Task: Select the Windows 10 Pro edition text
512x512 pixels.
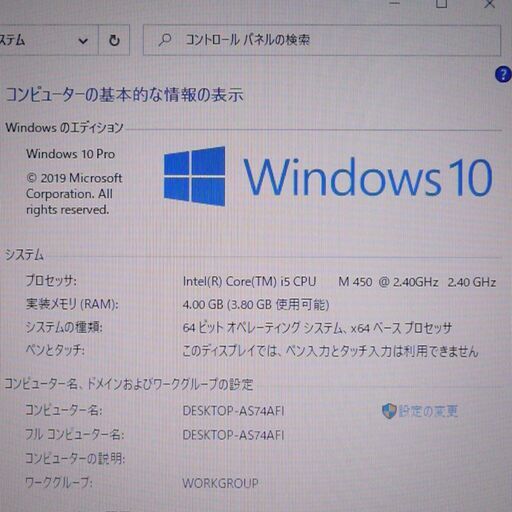Action: (x=71, y=154)
